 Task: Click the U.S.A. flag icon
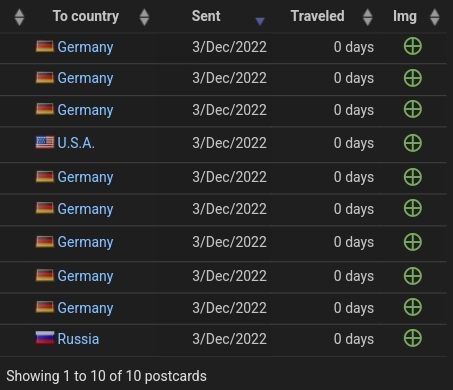(45, 142)
